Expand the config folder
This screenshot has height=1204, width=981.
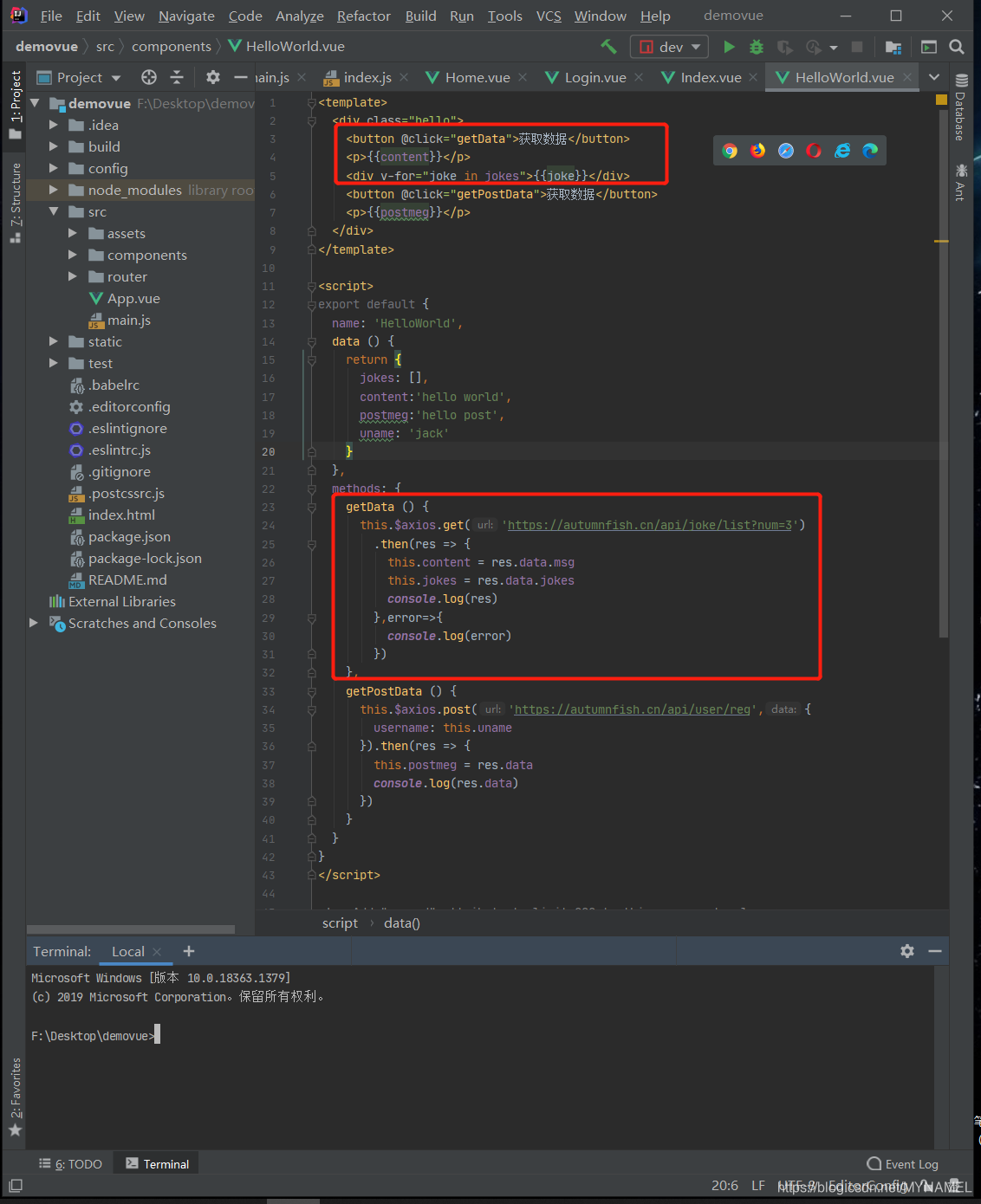coord(53,168)
